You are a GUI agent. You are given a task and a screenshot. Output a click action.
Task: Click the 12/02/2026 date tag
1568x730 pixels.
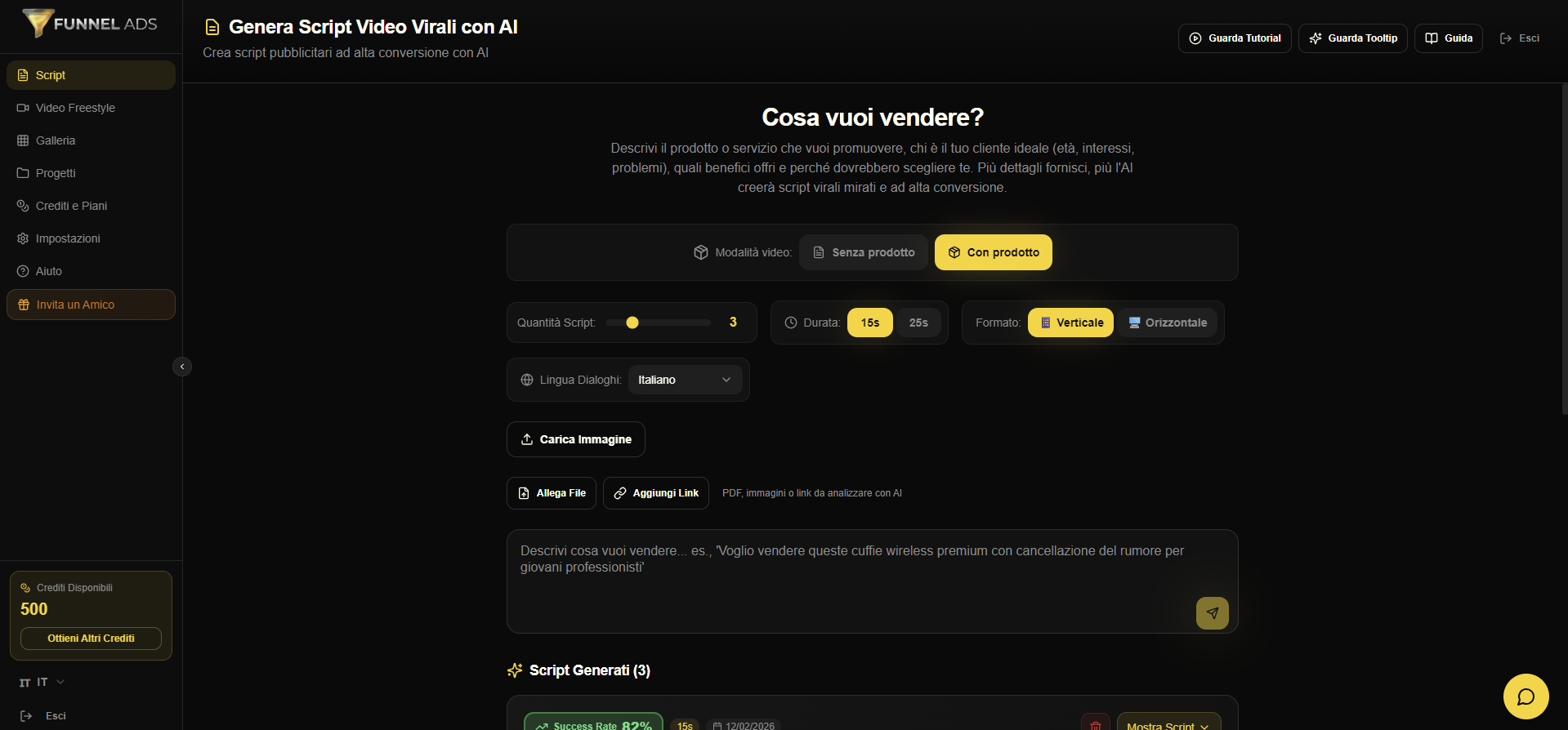click(744, 725)
